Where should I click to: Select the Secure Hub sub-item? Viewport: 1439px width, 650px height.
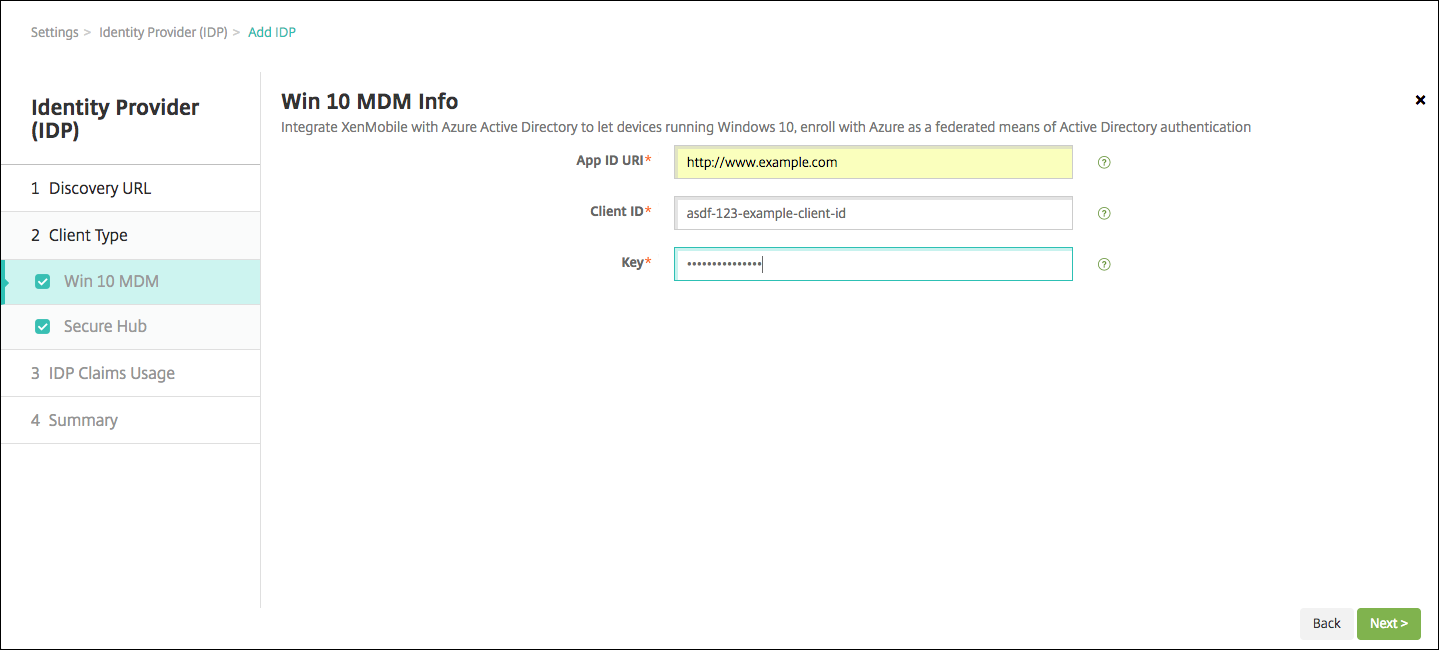105,326
